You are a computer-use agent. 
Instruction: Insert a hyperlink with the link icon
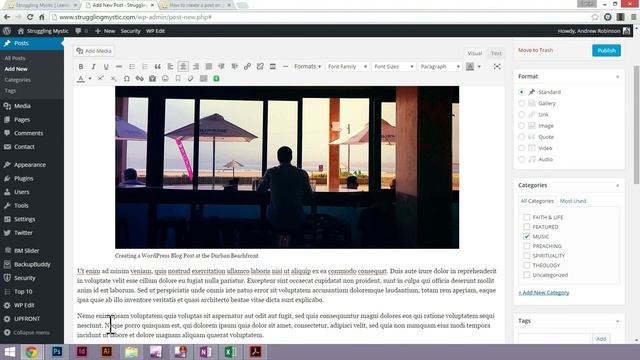point(247,67)
